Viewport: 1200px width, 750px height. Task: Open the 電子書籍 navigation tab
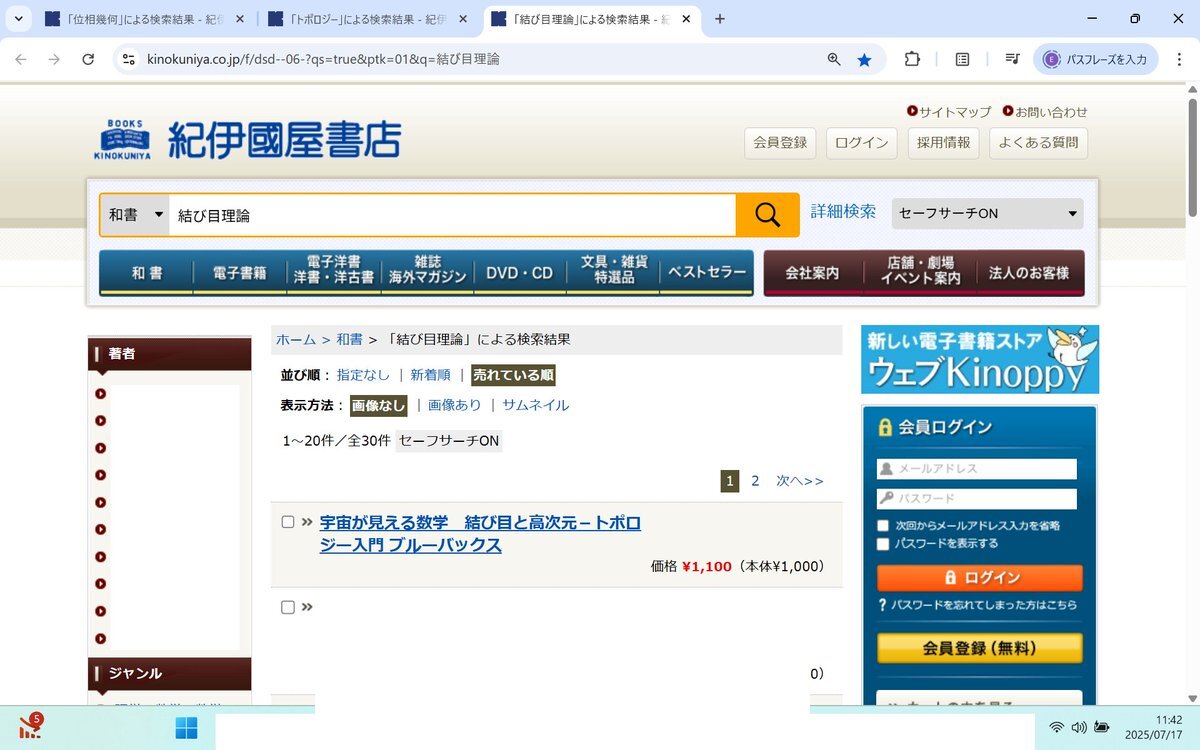(x=240, y=273)
